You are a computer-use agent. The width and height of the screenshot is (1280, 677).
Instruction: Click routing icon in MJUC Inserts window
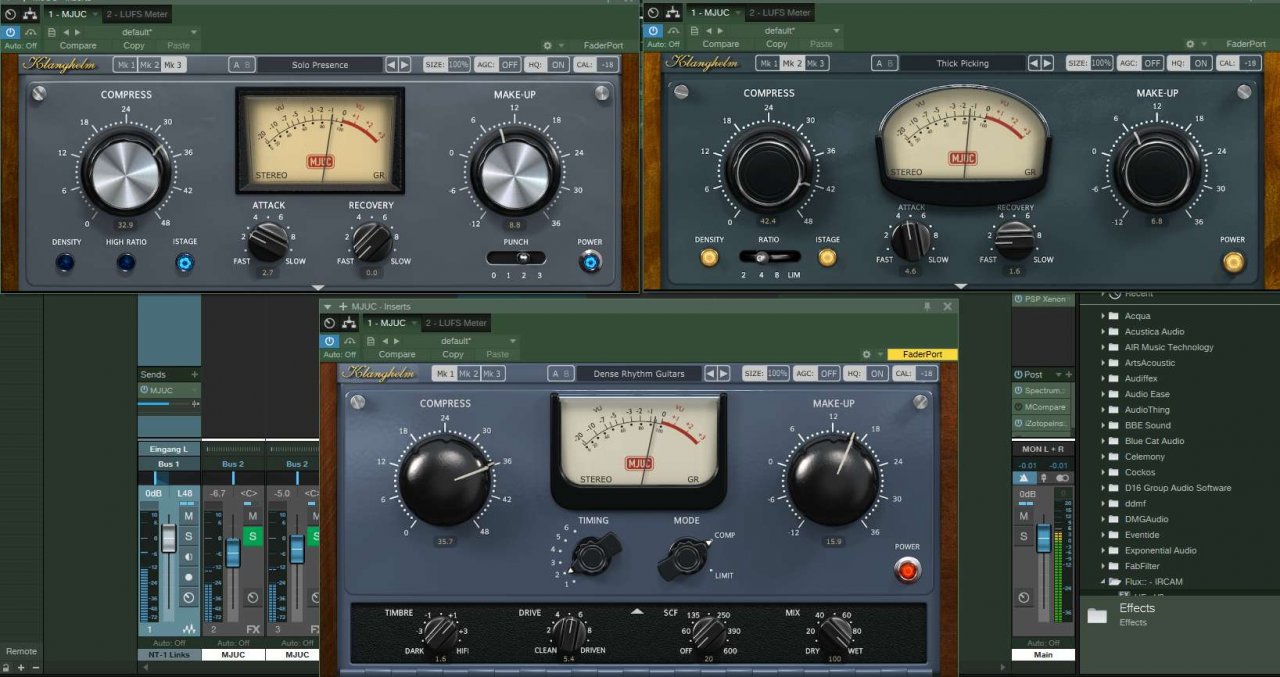pos(349,323)
